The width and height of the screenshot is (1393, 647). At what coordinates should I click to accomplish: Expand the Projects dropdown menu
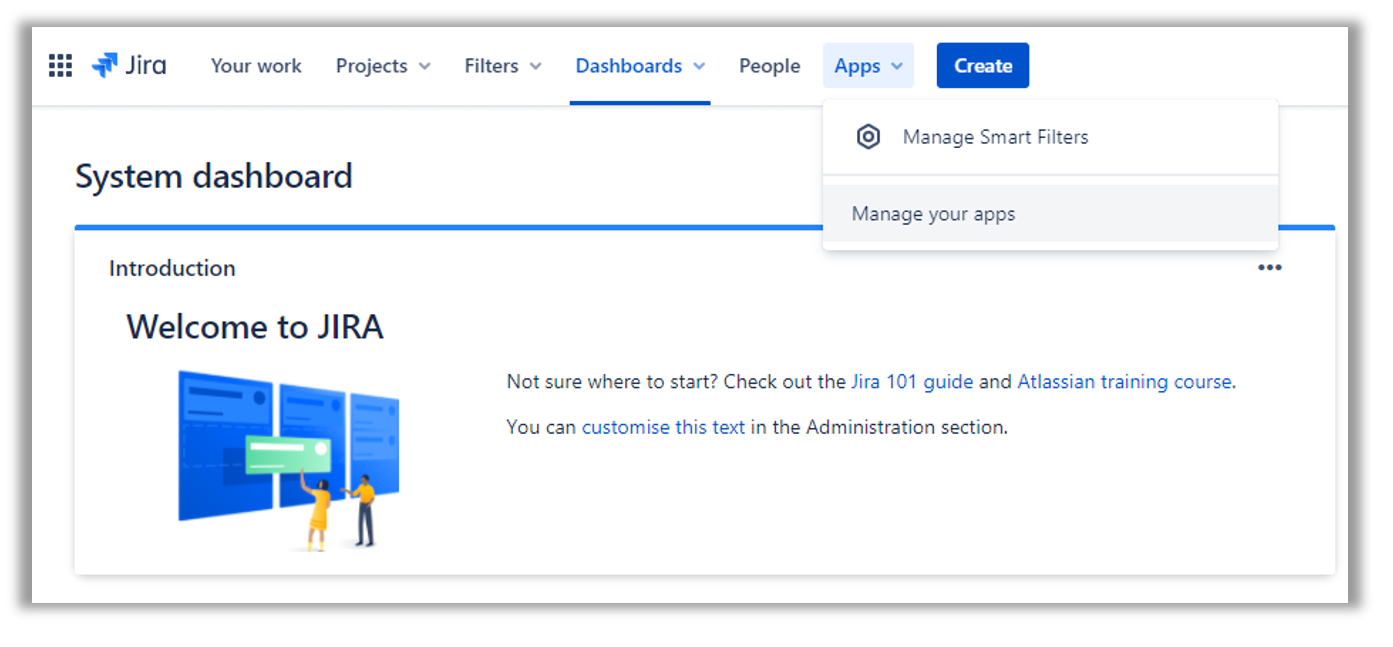click(383, 66)
